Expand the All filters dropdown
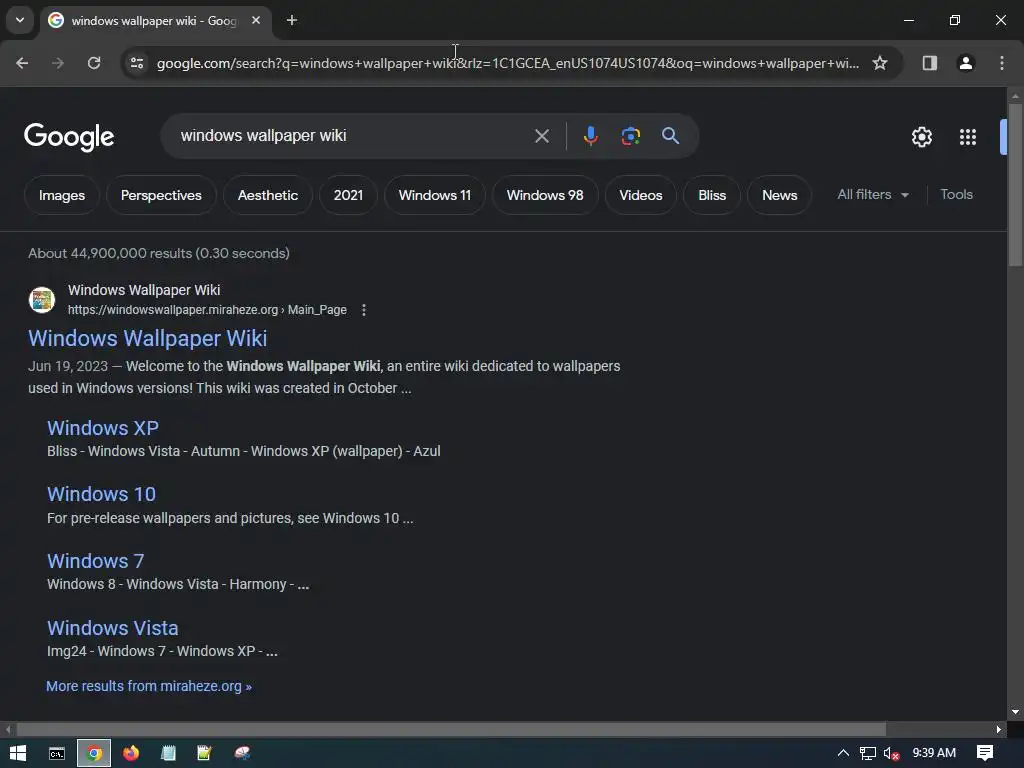Image resolution: width=1024 pixels, height=768 pixels. 873,195
